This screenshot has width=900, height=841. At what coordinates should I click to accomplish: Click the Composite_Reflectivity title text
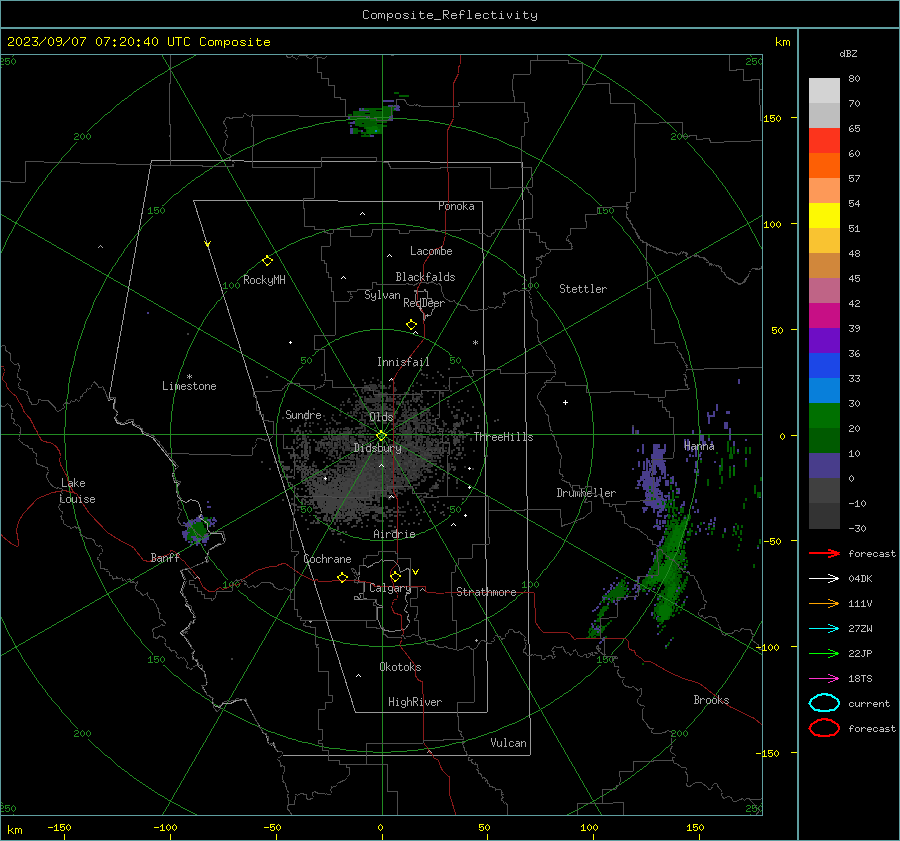tap(450, 15)
